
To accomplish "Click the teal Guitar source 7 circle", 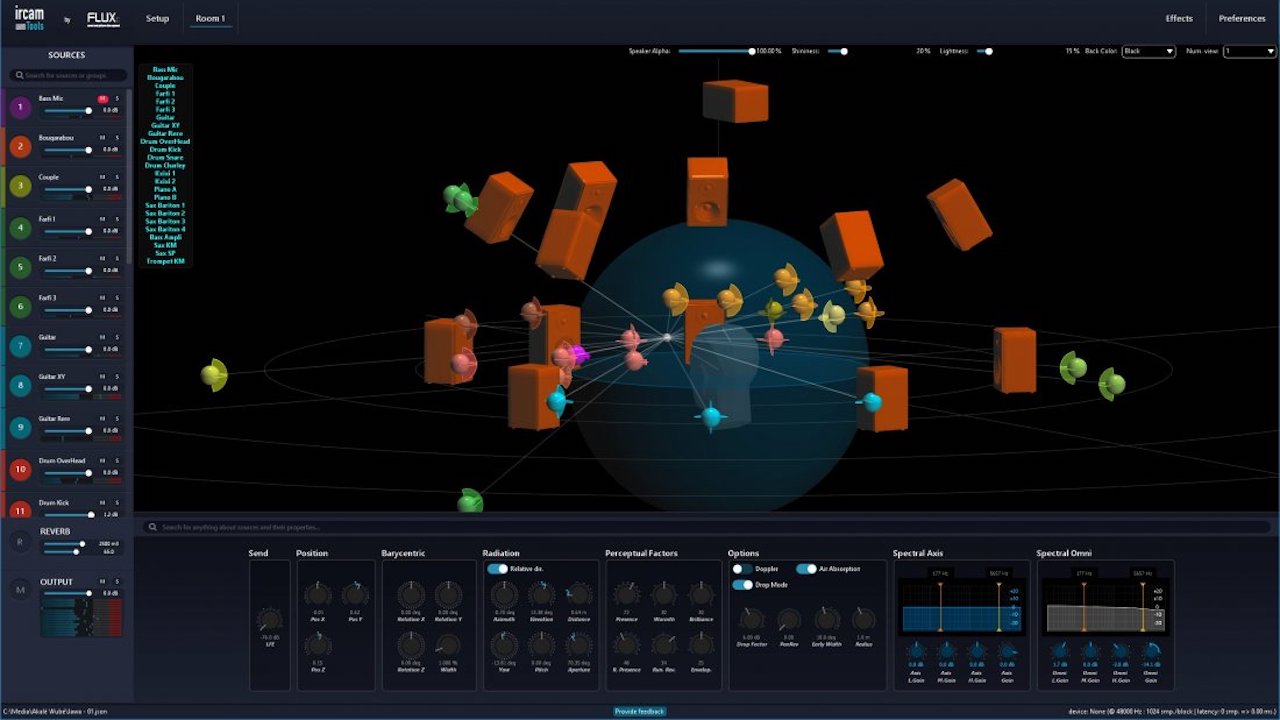I will (20, 347).
